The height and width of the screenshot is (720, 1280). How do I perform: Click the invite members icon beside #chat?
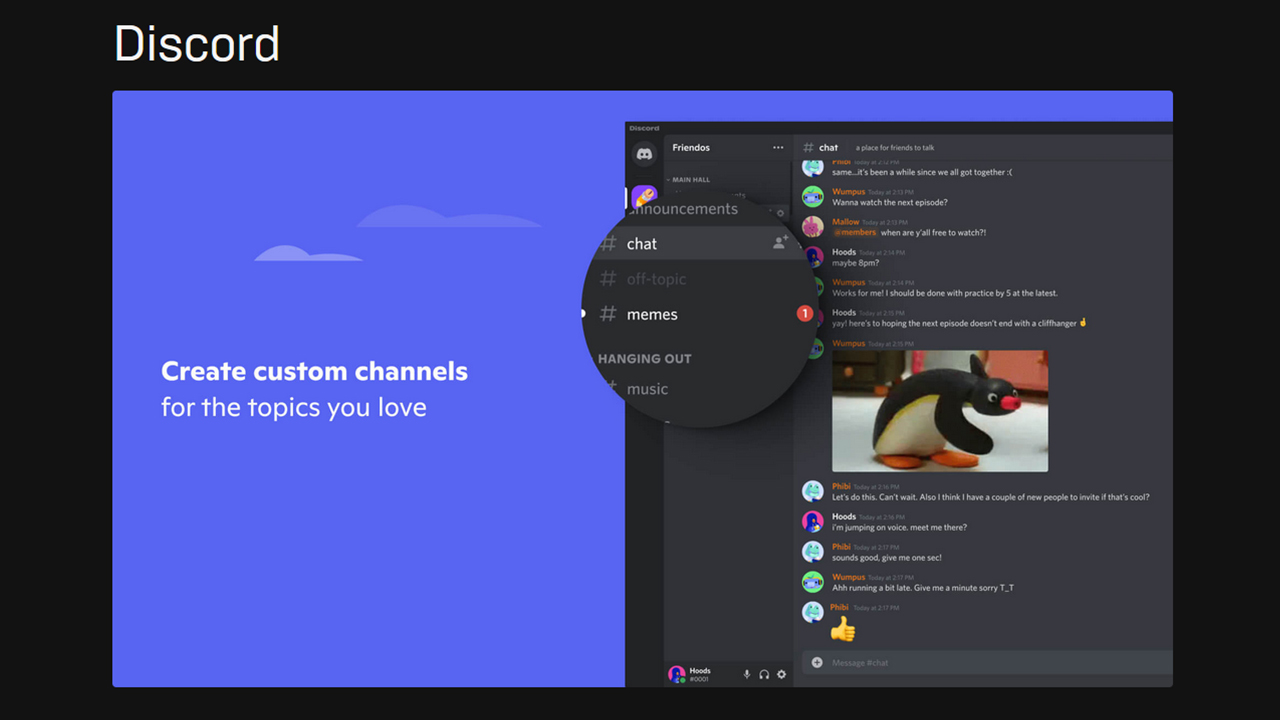(x=779, y=243)
